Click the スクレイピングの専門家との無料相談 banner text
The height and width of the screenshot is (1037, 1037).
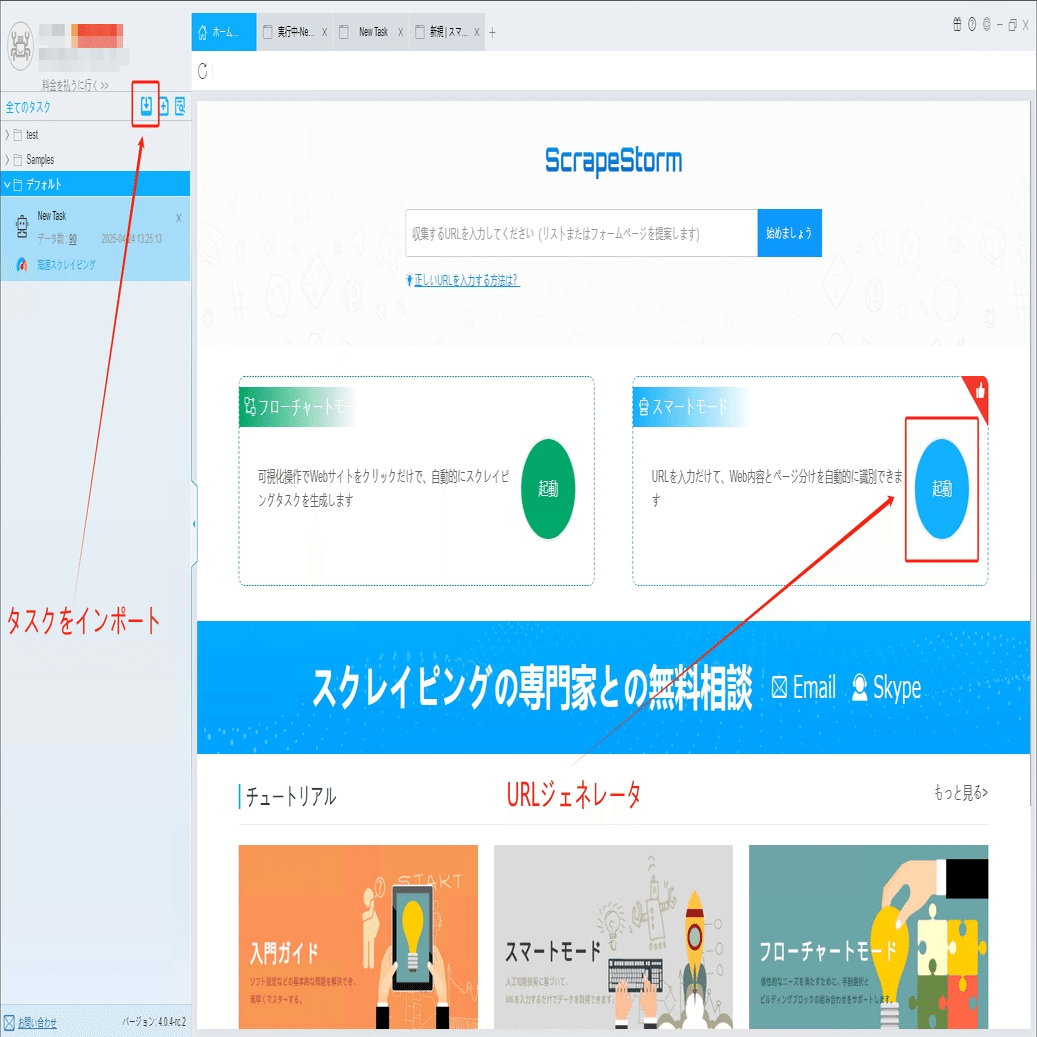tap(532, 688)
